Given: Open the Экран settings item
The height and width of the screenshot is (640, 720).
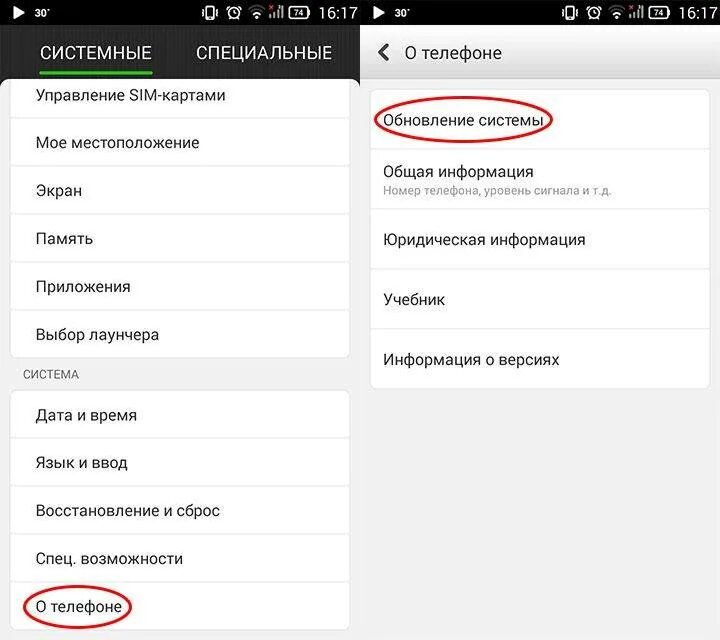Looking at the screenshot, I should 180,191.
